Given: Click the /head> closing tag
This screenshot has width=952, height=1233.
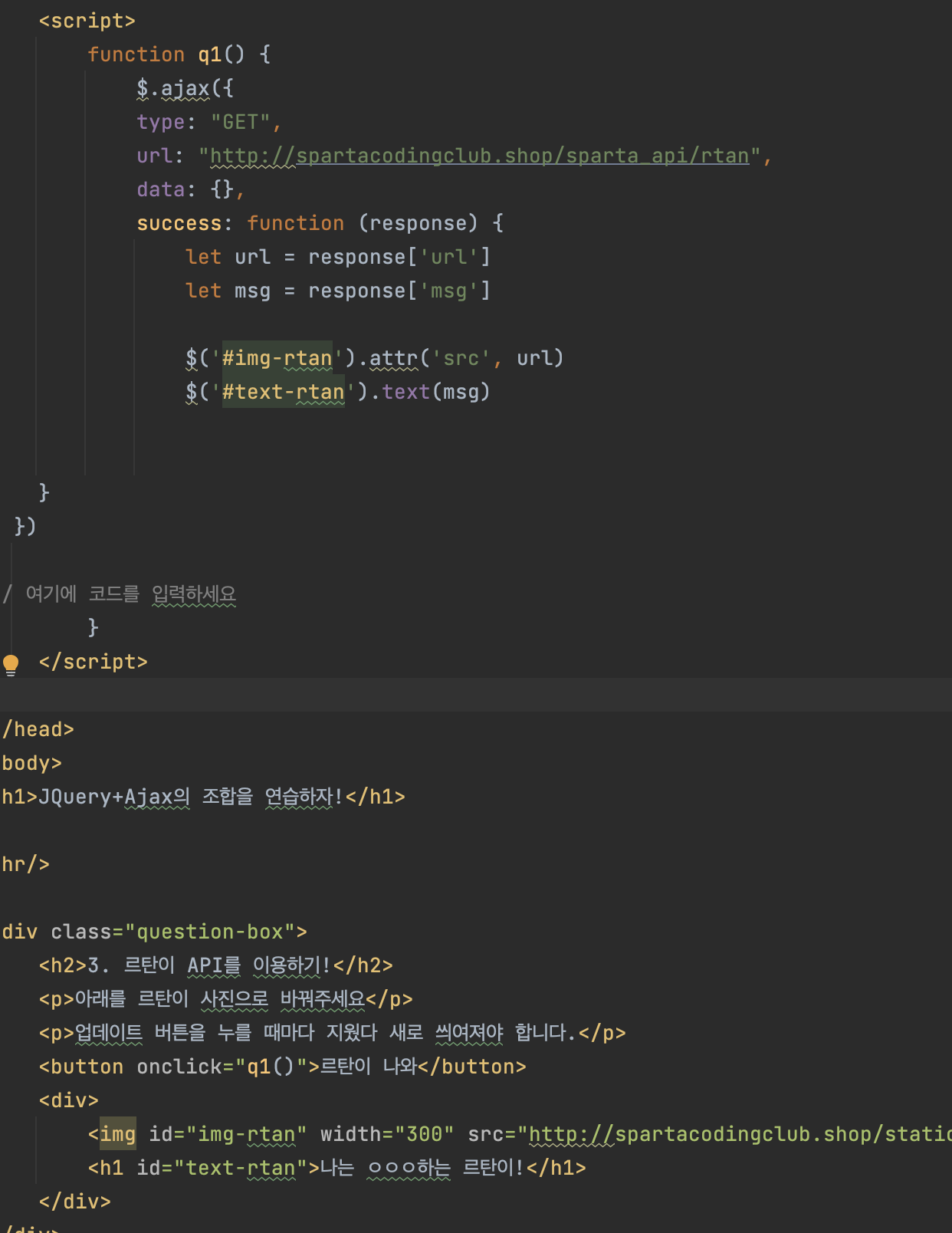Looking at the screenshot, I should [38, 729].
